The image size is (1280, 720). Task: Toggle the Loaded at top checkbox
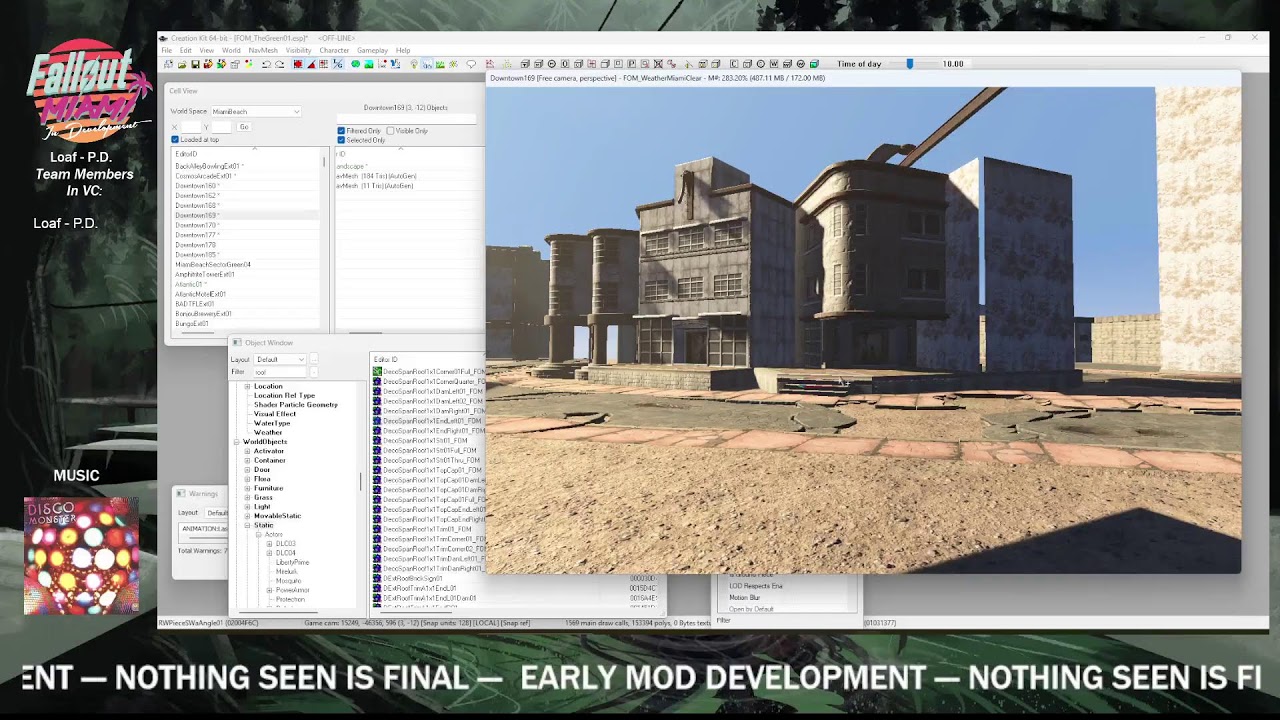(x=175, y=140)
